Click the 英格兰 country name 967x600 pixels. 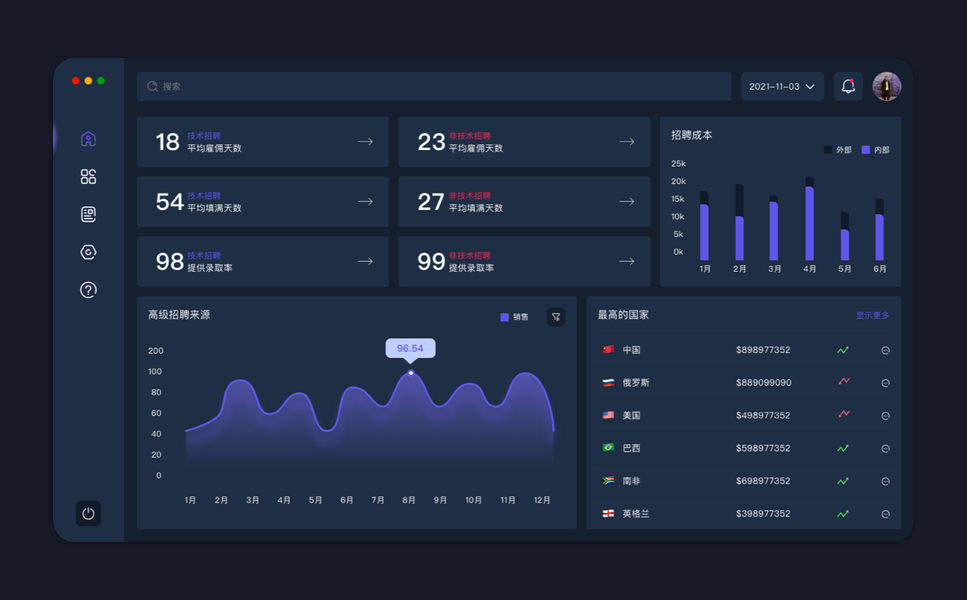pyautogui.click(x=636, y=513)
